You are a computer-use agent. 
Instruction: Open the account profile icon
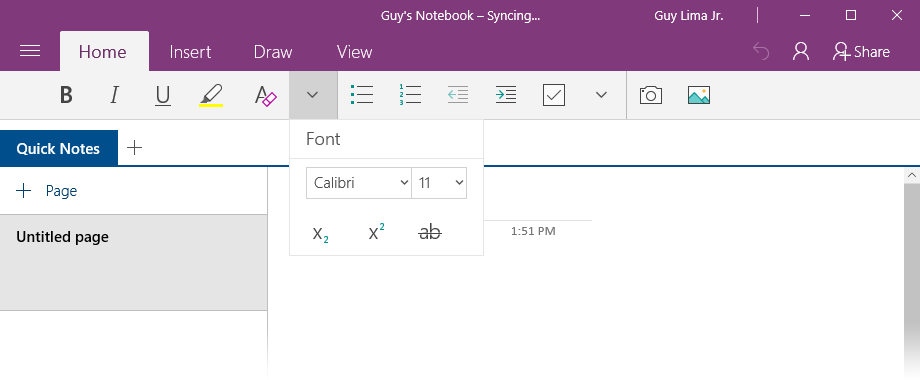[x=801, y=52]
